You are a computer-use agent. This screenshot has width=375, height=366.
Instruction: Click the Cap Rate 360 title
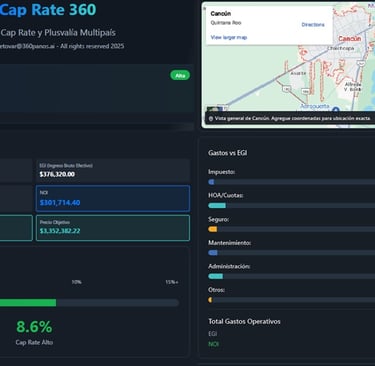pos(48,9)
